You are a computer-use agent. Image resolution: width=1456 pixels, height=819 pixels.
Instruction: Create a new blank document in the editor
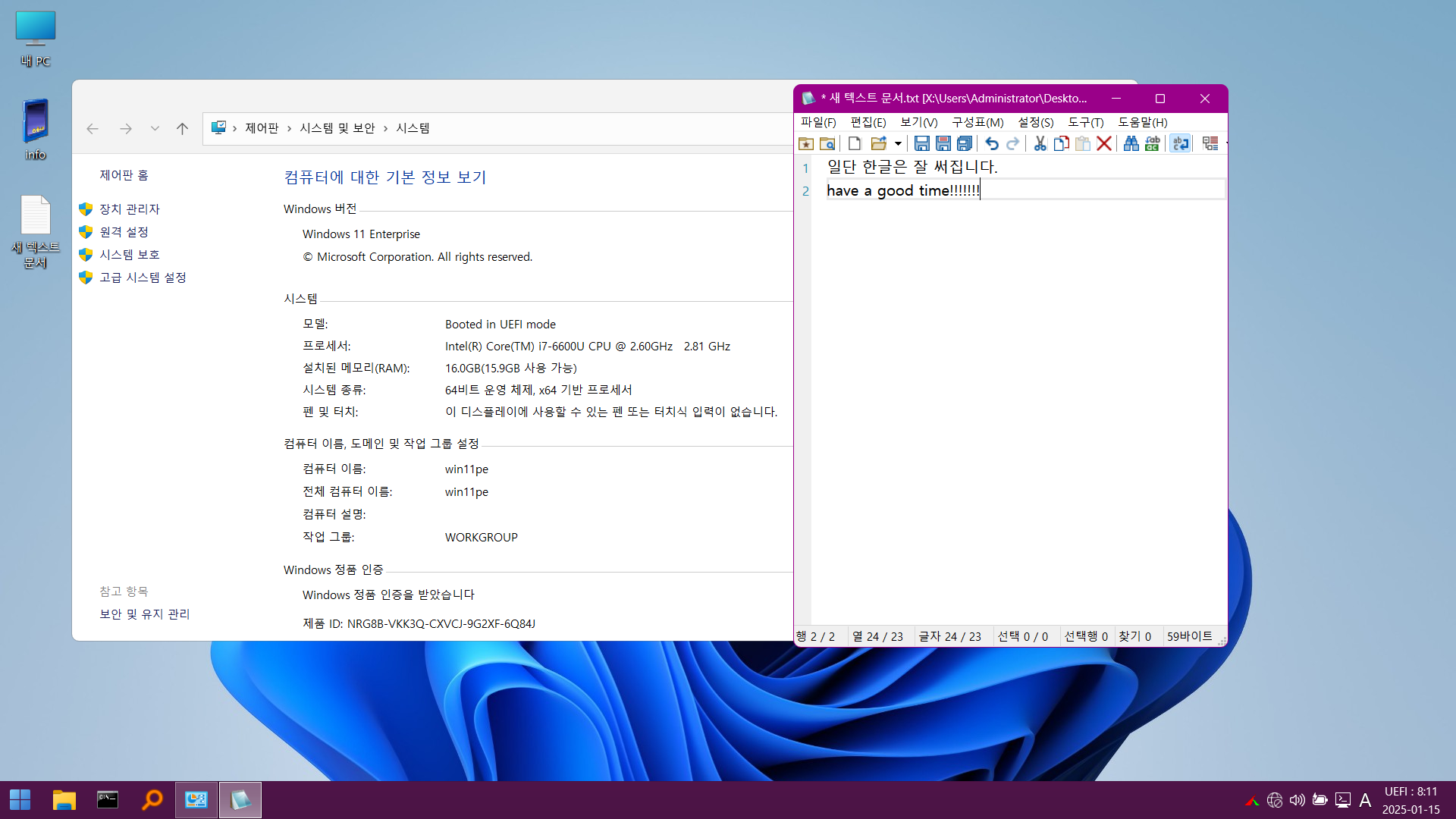click(x=855, y=143)
